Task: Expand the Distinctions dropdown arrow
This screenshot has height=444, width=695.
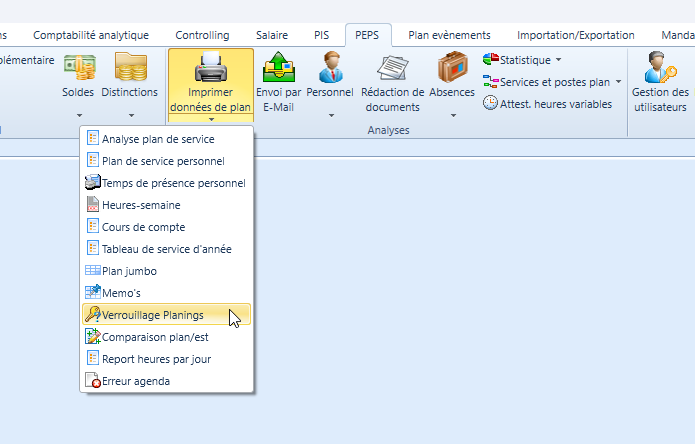Action: 131,116
